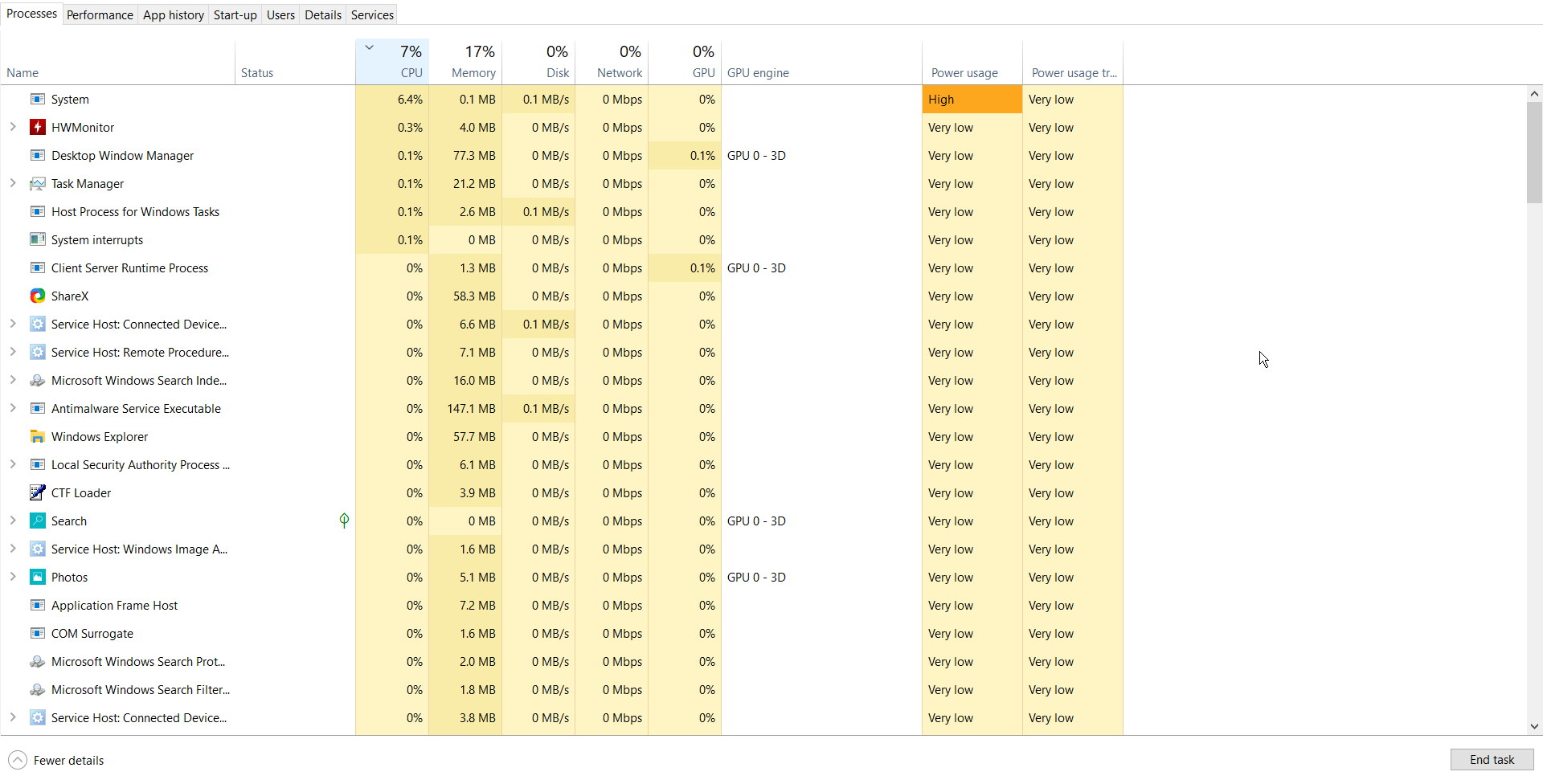This screenshot has width=1543, height=784.
Task: Click the System process icon
Action: tap(38, 100)
